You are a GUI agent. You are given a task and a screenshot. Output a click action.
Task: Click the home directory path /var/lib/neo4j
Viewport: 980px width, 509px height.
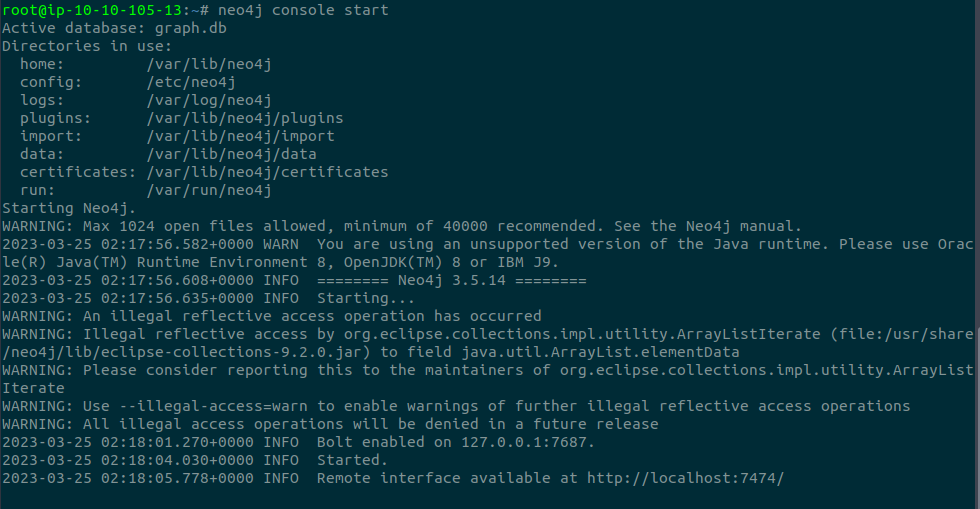coord(209,64)
